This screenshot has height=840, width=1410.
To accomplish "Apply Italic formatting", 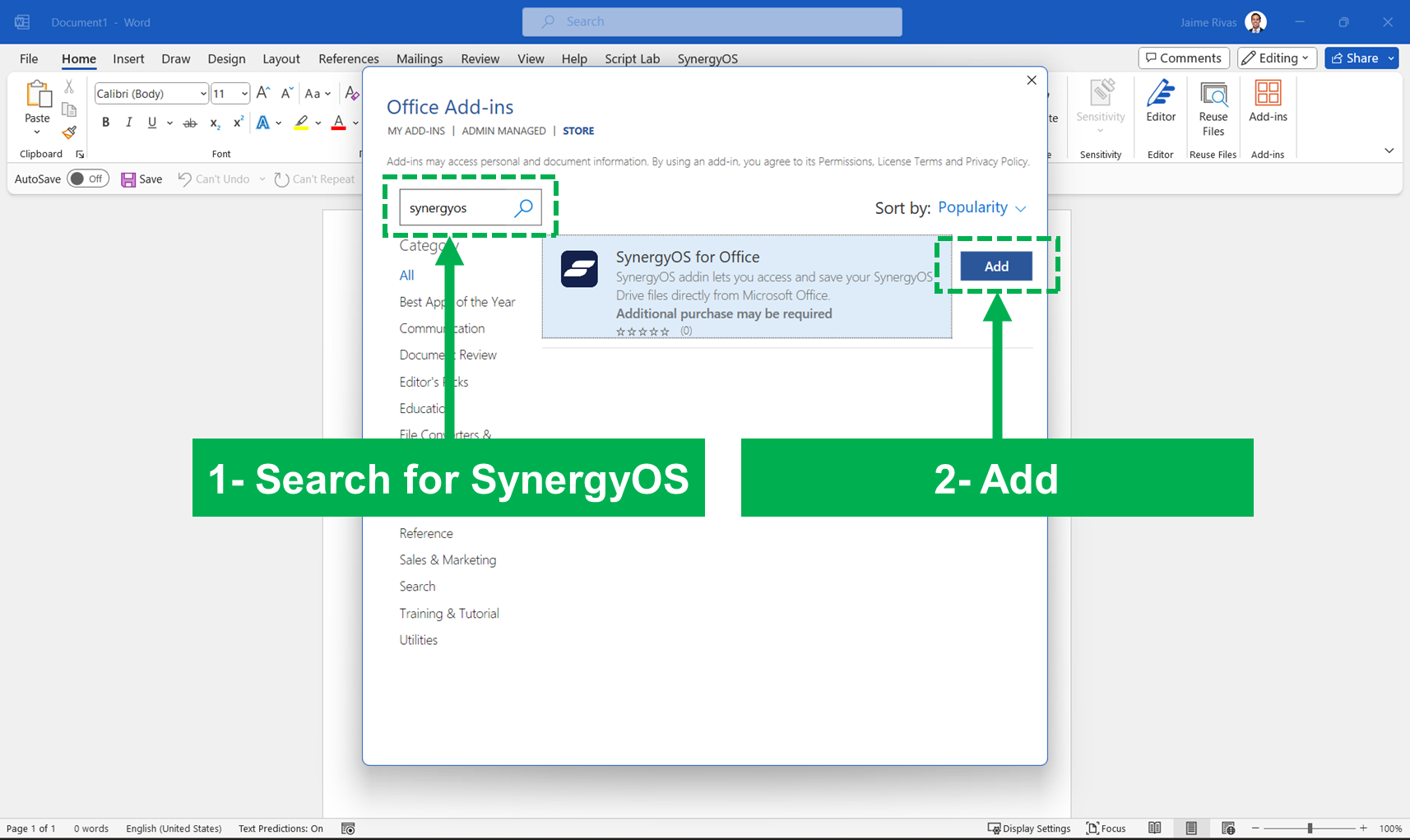I will pos(128,123).
